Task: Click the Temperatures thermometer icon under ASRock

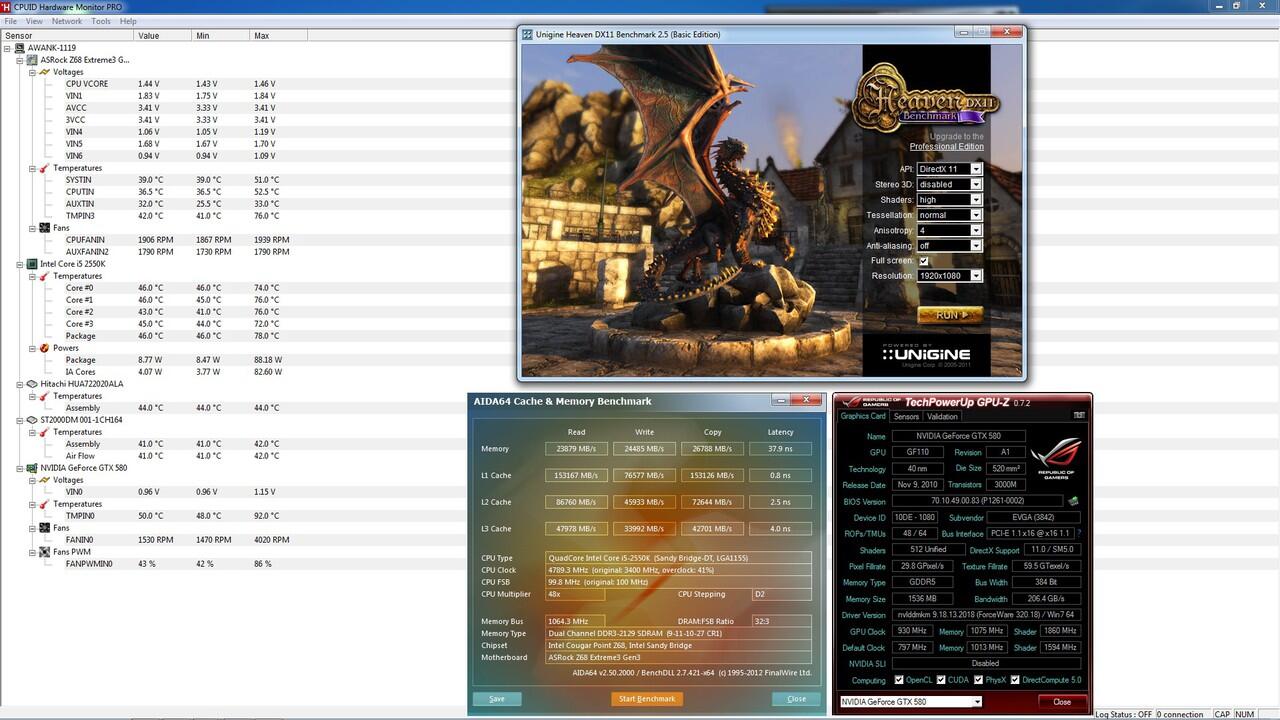Action: pos(44,168)
